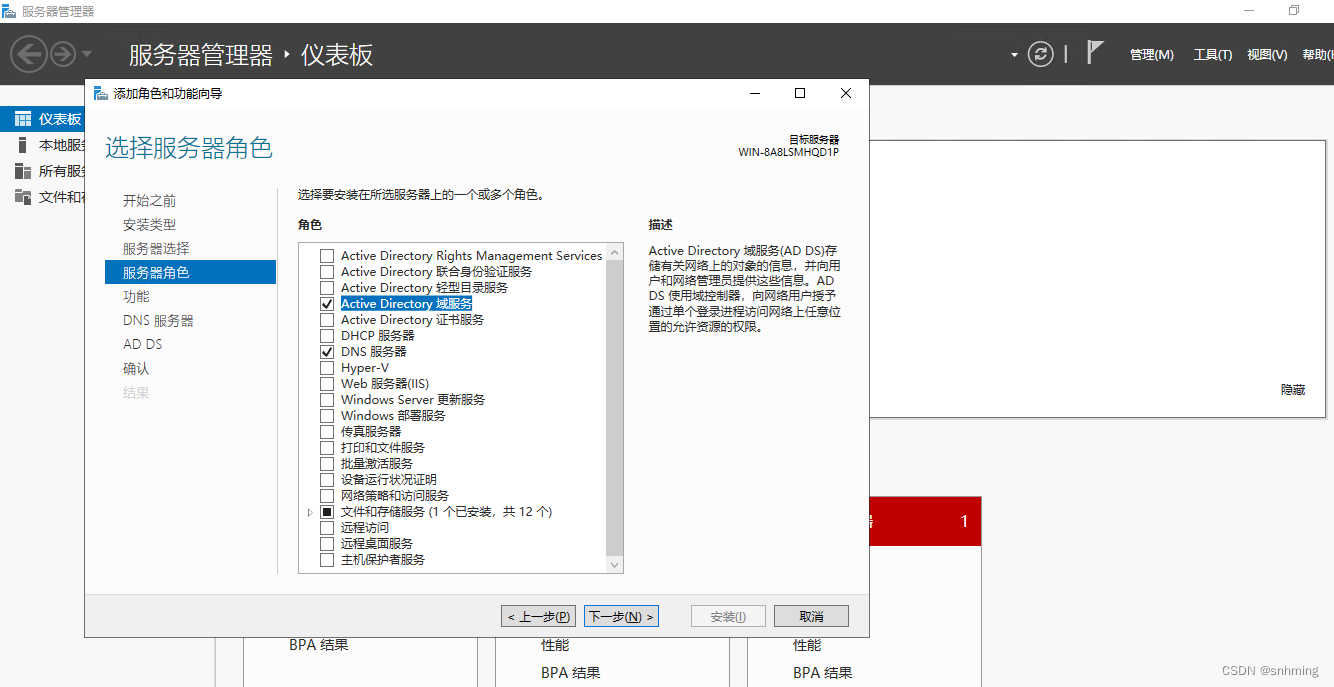The width and height of the screenshot is (1334, 687).
Task: Select the DNS 服务器 wizard step
Action: point(158,321)
